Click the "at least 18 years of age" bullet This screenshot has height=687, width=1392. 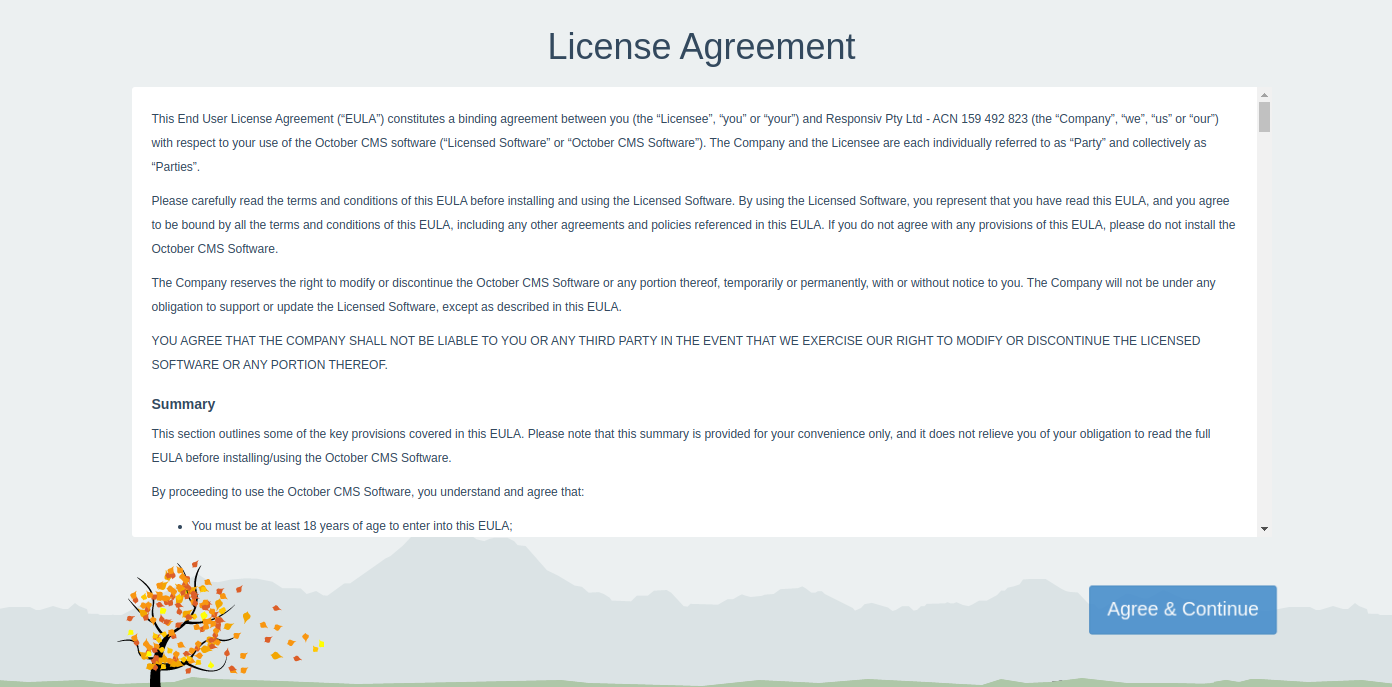click(x=351, y=526)
